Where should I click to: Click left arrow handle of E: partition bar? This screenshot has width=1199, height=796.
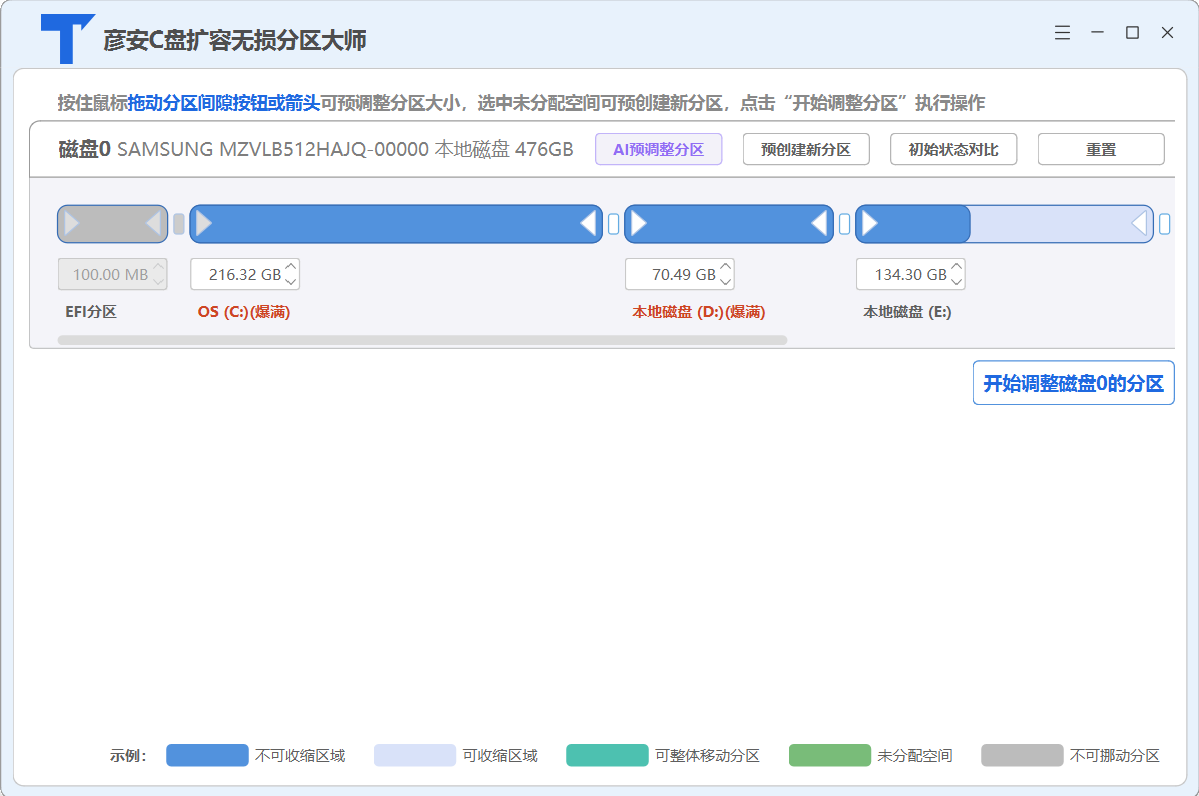tap(869, 224)
